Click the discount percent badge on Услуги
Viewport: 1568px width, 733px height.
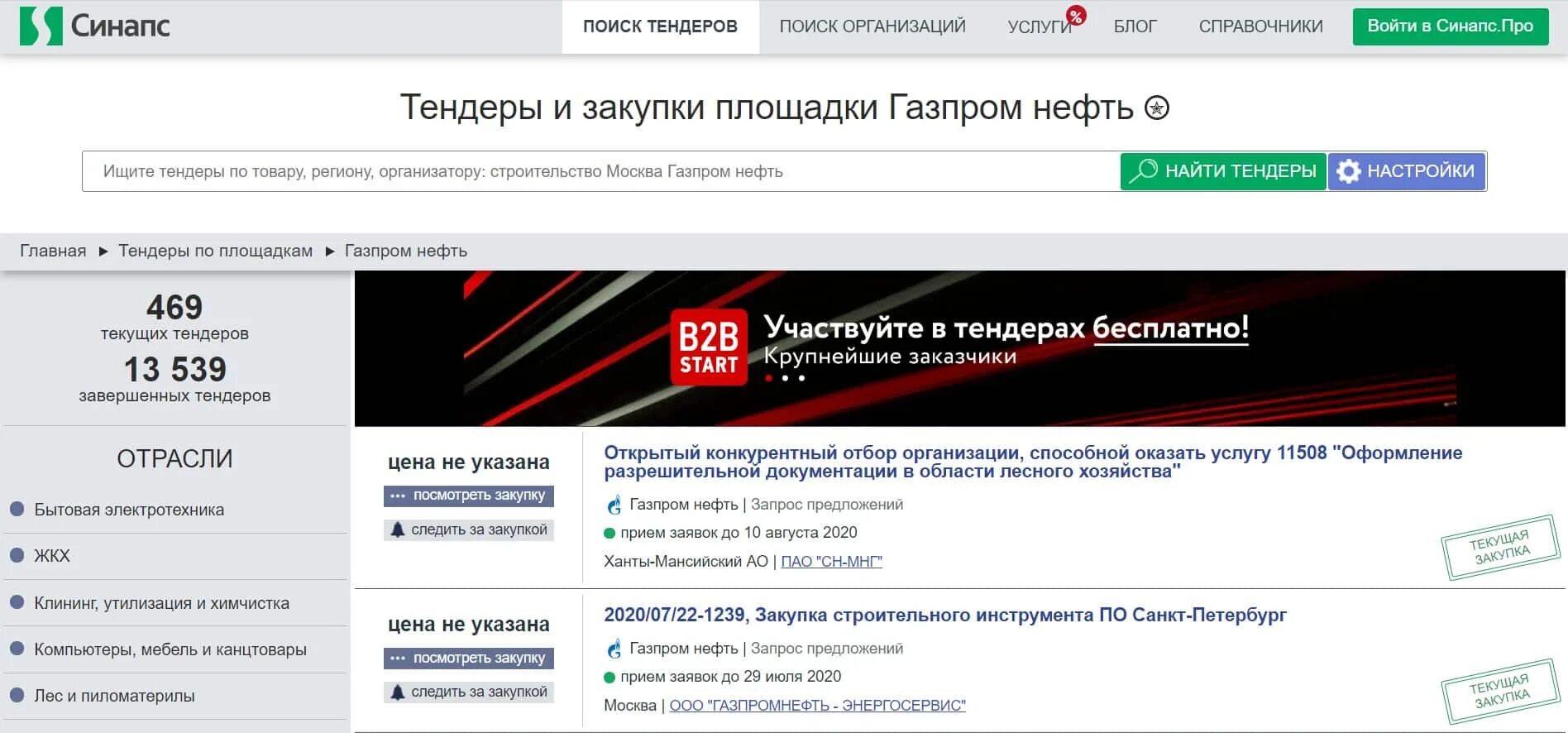coord(1076,16)
